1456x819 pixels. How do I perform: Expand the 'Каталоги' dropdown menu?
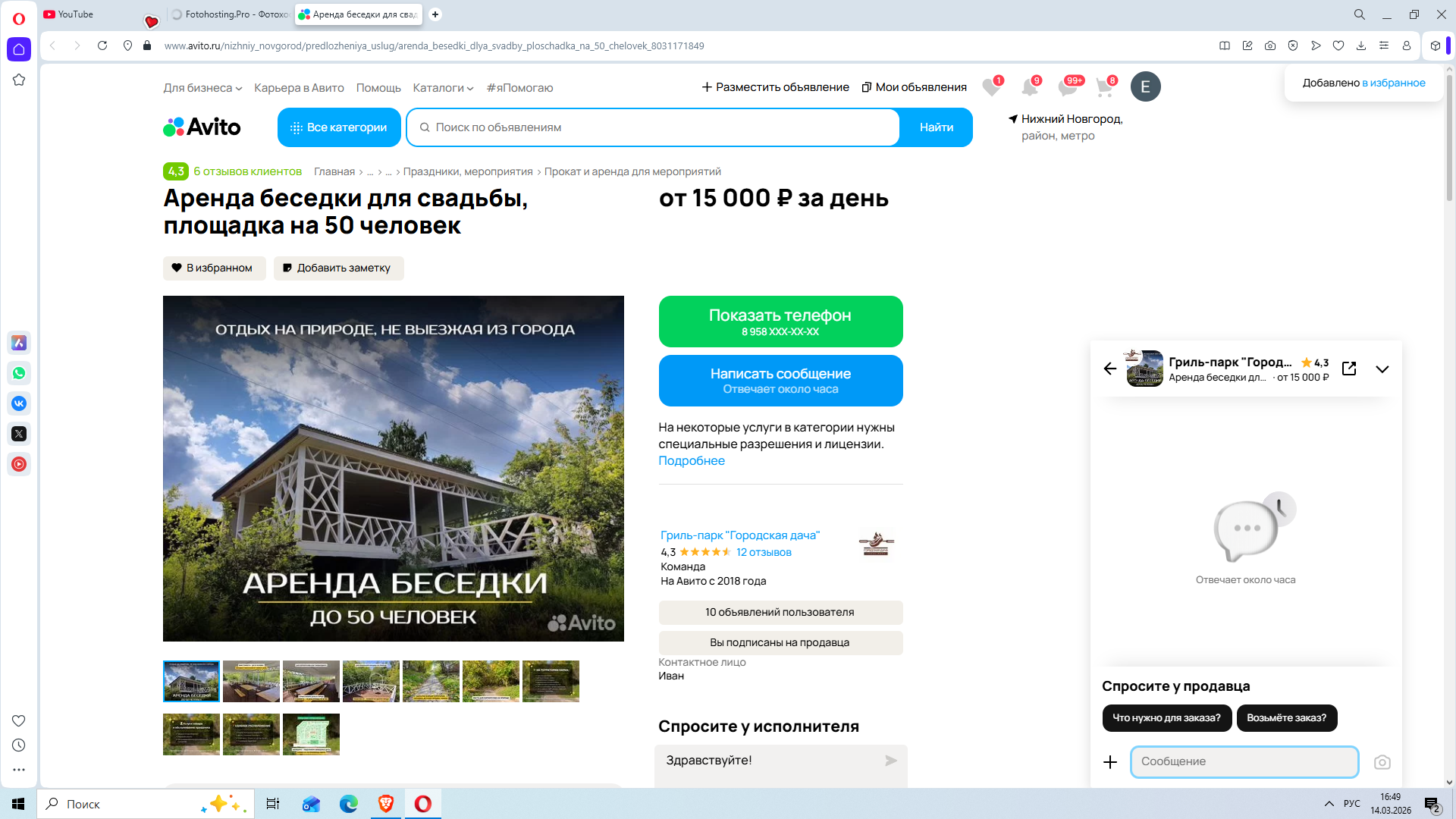(x=443, y=88)
